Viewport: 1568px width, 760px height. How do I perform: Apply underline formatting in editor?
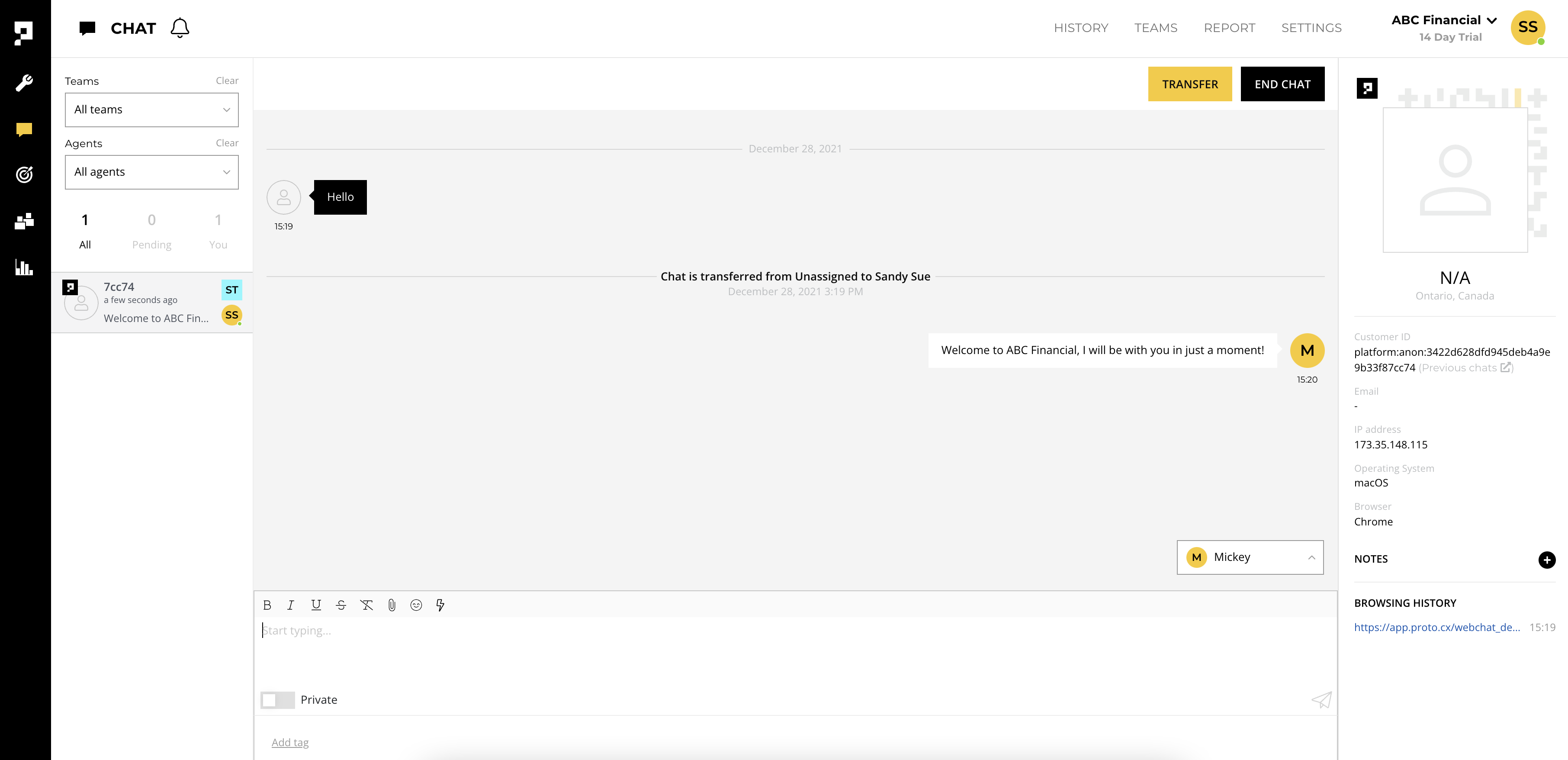[x=316, y=605]
